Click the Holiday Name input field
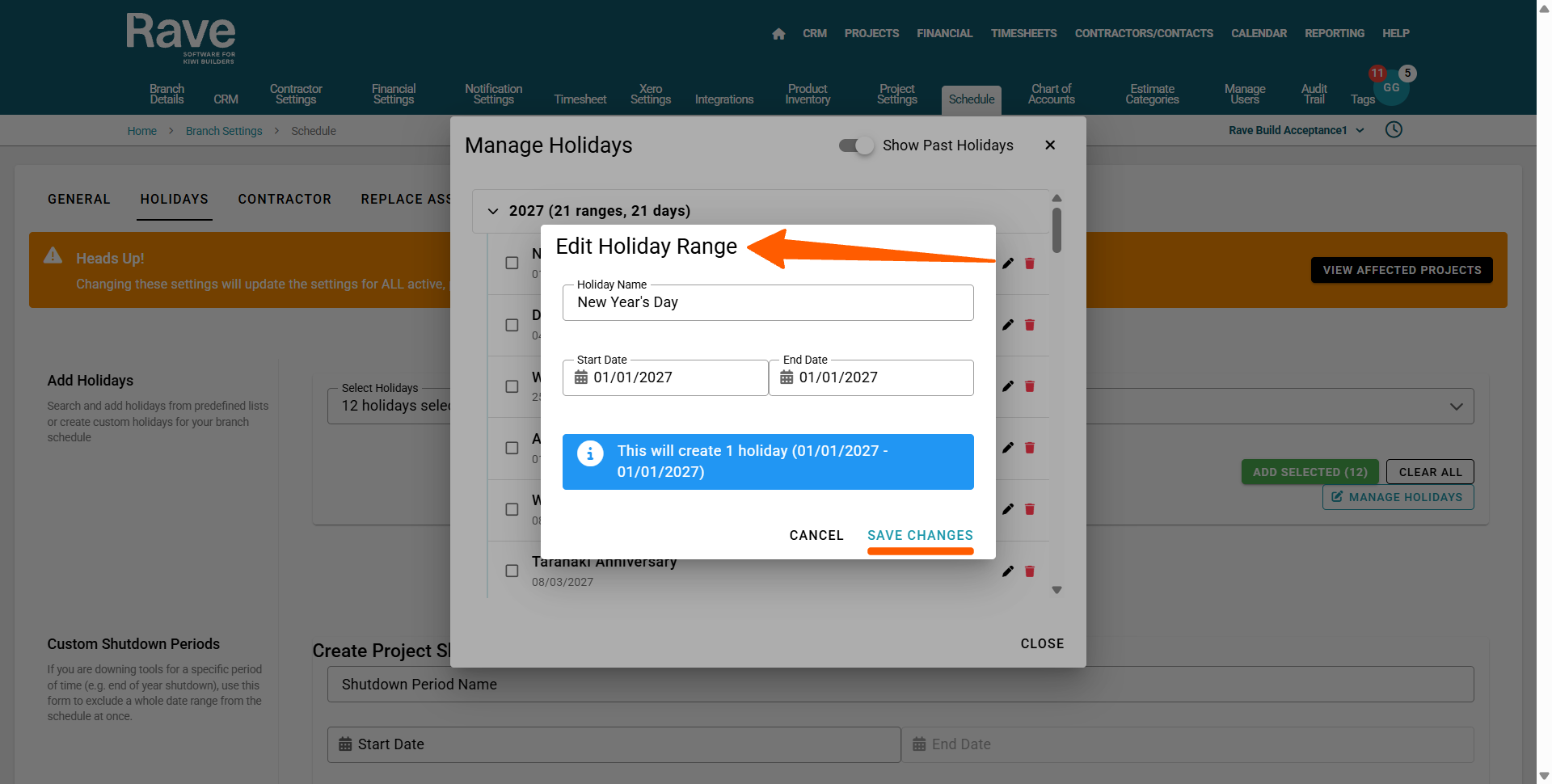The height and width of the screenshot is (784, 1552). tap(768, 302)
